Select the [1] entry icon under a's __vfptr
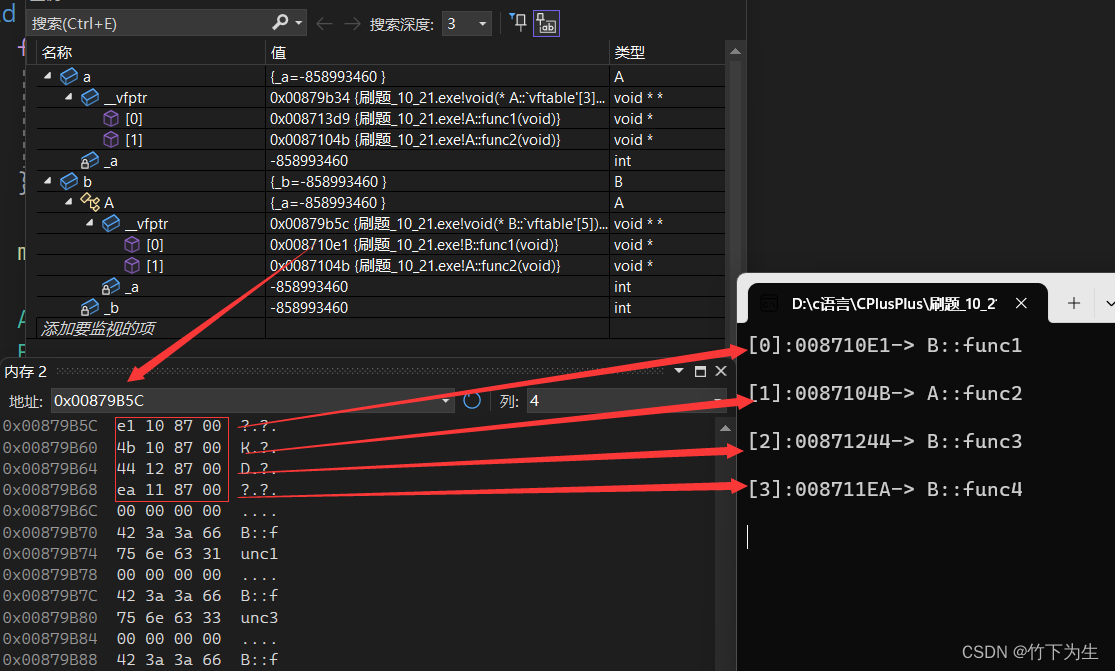Viewport: 1115px width, 671px height. [x=111, y=139]
